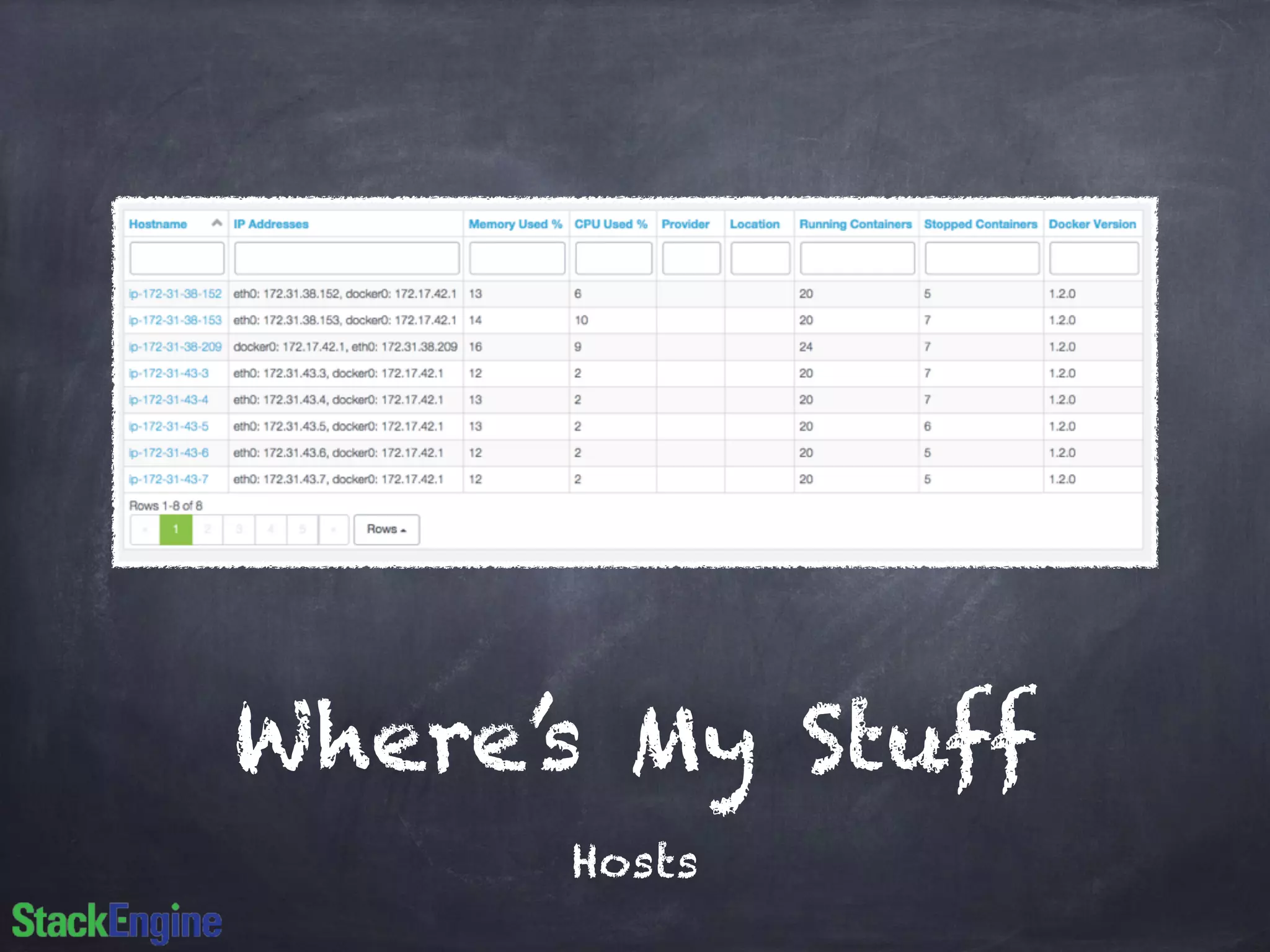Open host ip-172-31-43-6
Image resolution: width=1270 pixels, height=952 pixels.
coord(169,453)
